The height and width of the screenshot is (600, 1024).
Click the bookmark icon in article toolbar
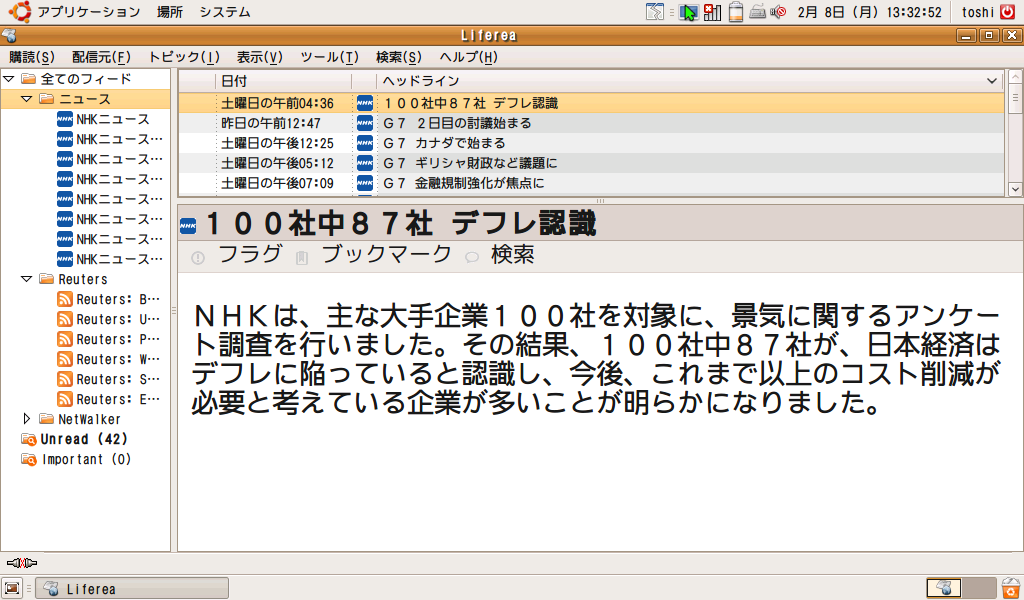pyautogui.click(x=302, y=259)
